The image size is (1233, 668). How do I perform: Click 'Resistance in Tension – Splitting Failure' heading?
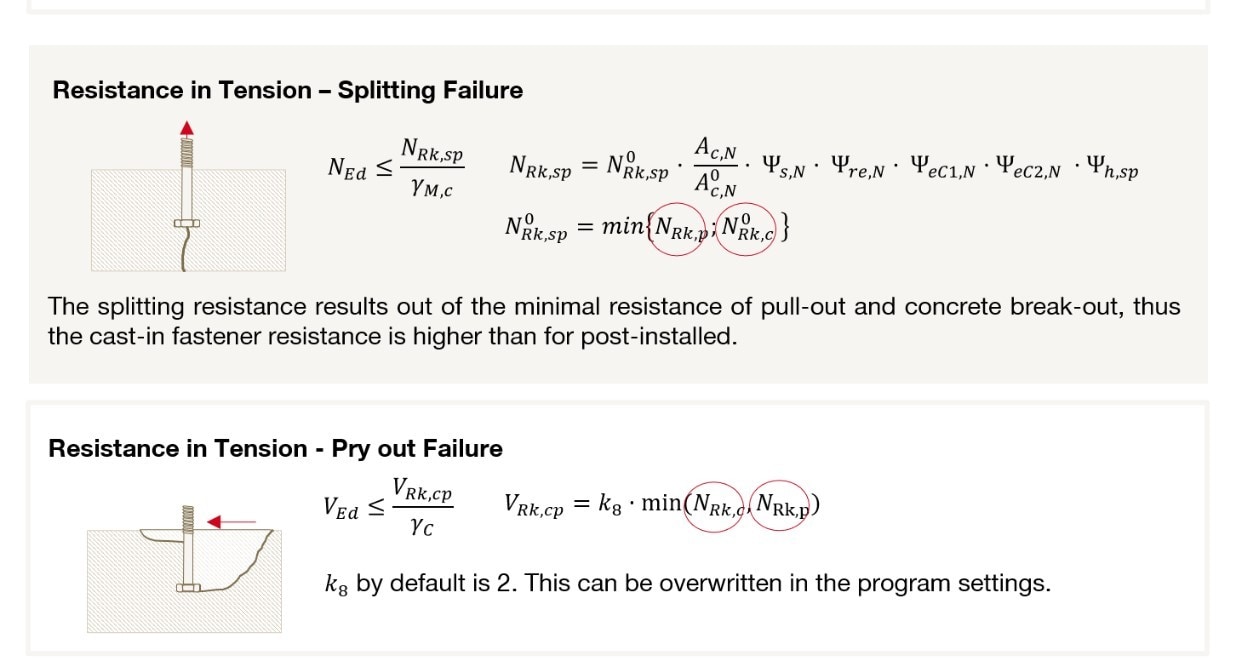point(288,90)
